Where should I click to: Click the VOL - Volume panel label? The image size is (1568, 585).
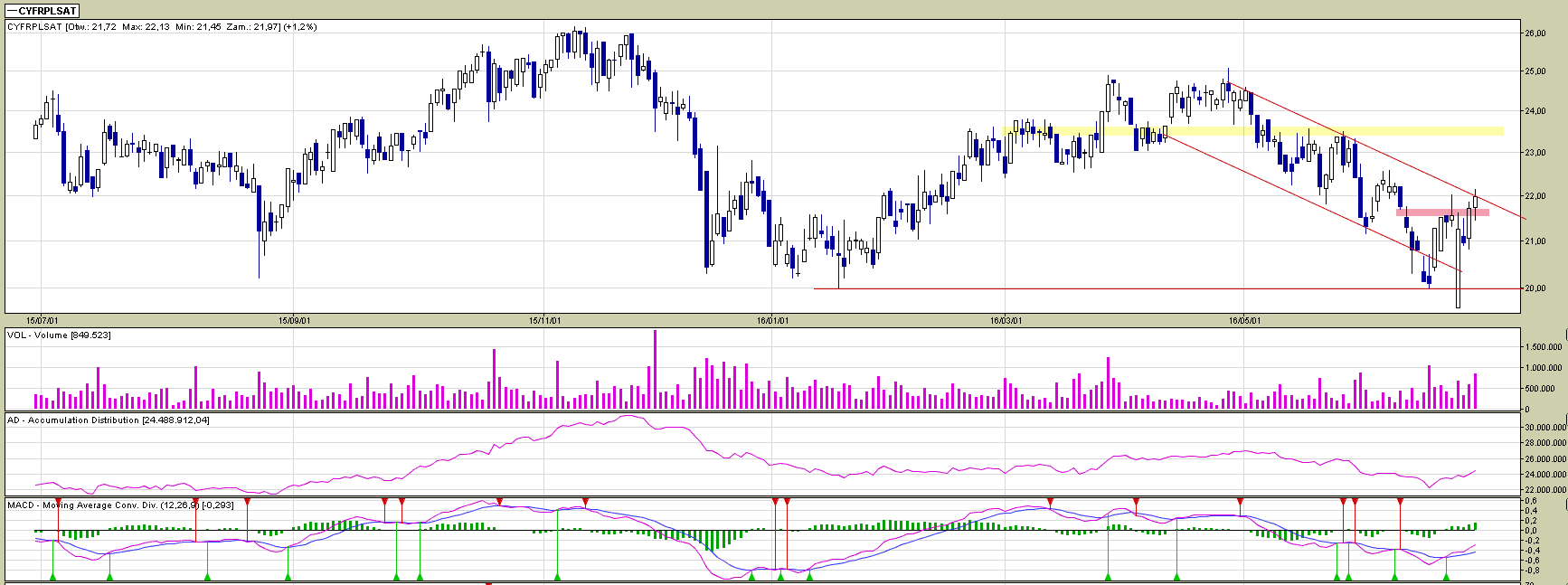coord(59,335)
